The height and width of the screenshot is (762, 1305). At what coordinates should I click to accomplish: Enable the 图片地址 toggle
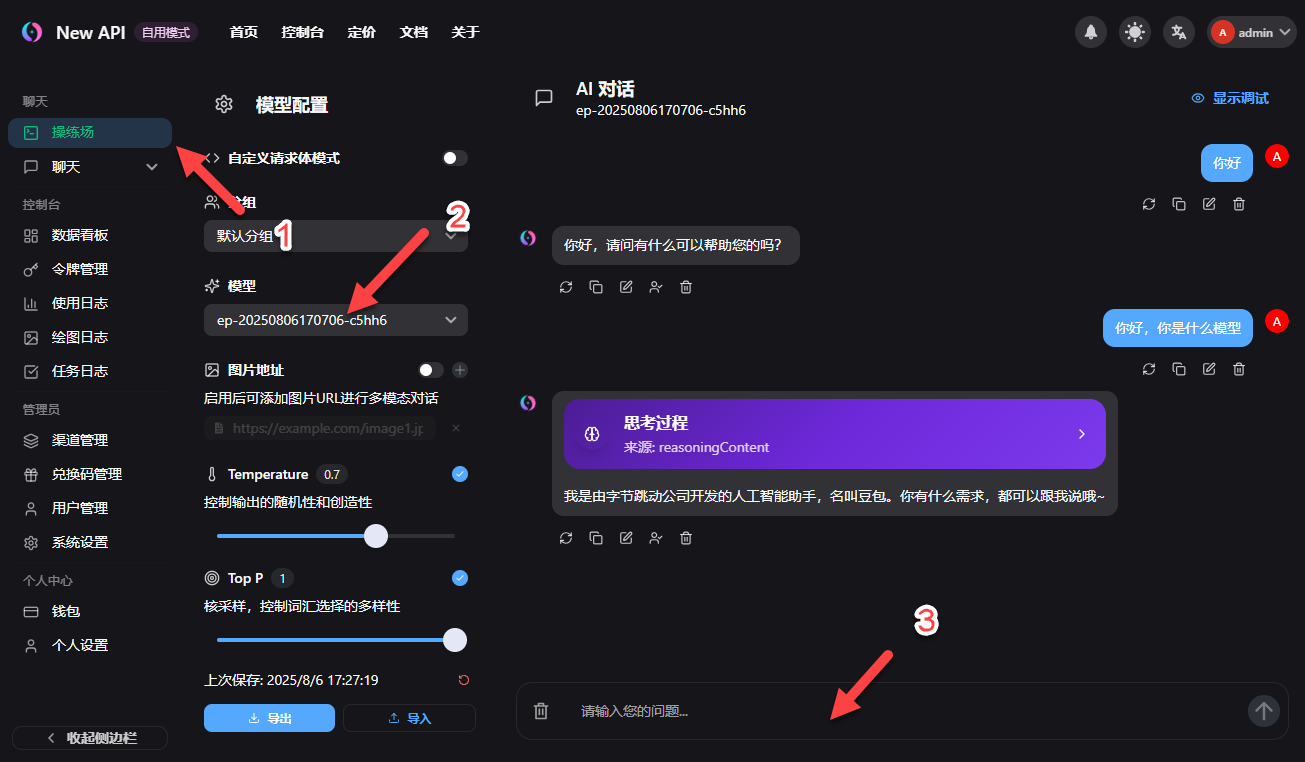(430, 369)
